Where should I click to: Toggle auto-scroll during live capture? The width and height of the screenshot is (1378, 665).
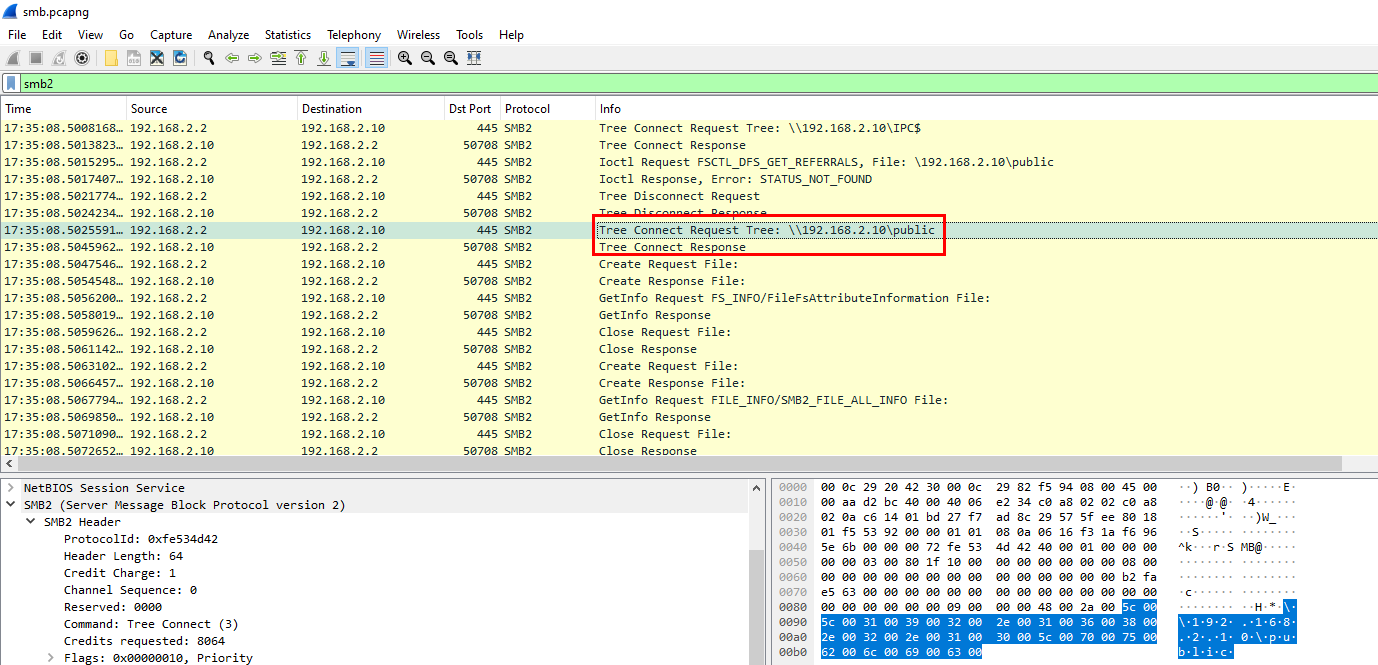347,58
